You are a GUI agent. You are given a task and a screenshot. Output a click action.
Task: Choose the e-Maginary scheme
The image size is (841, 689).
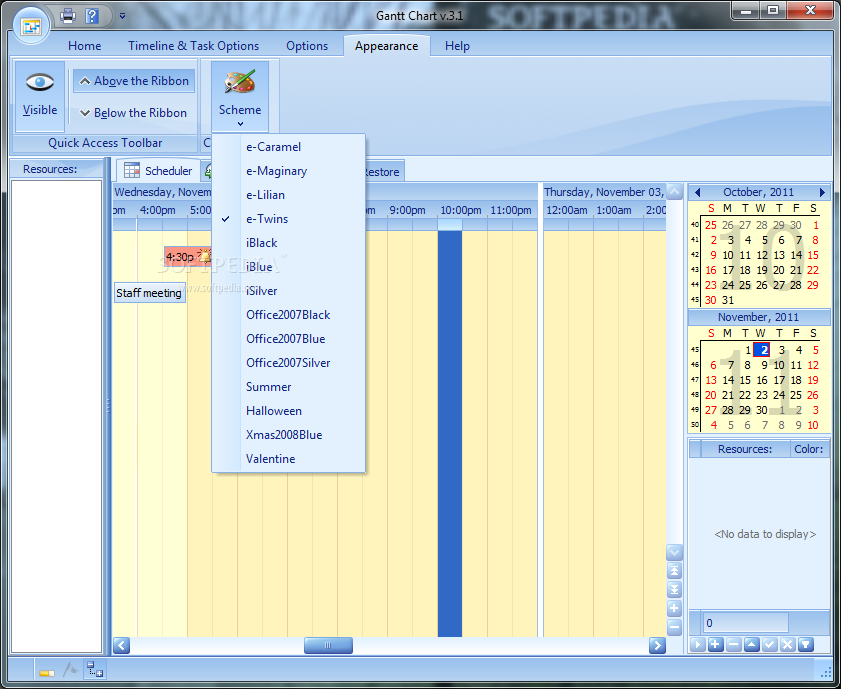pos(289,171)
